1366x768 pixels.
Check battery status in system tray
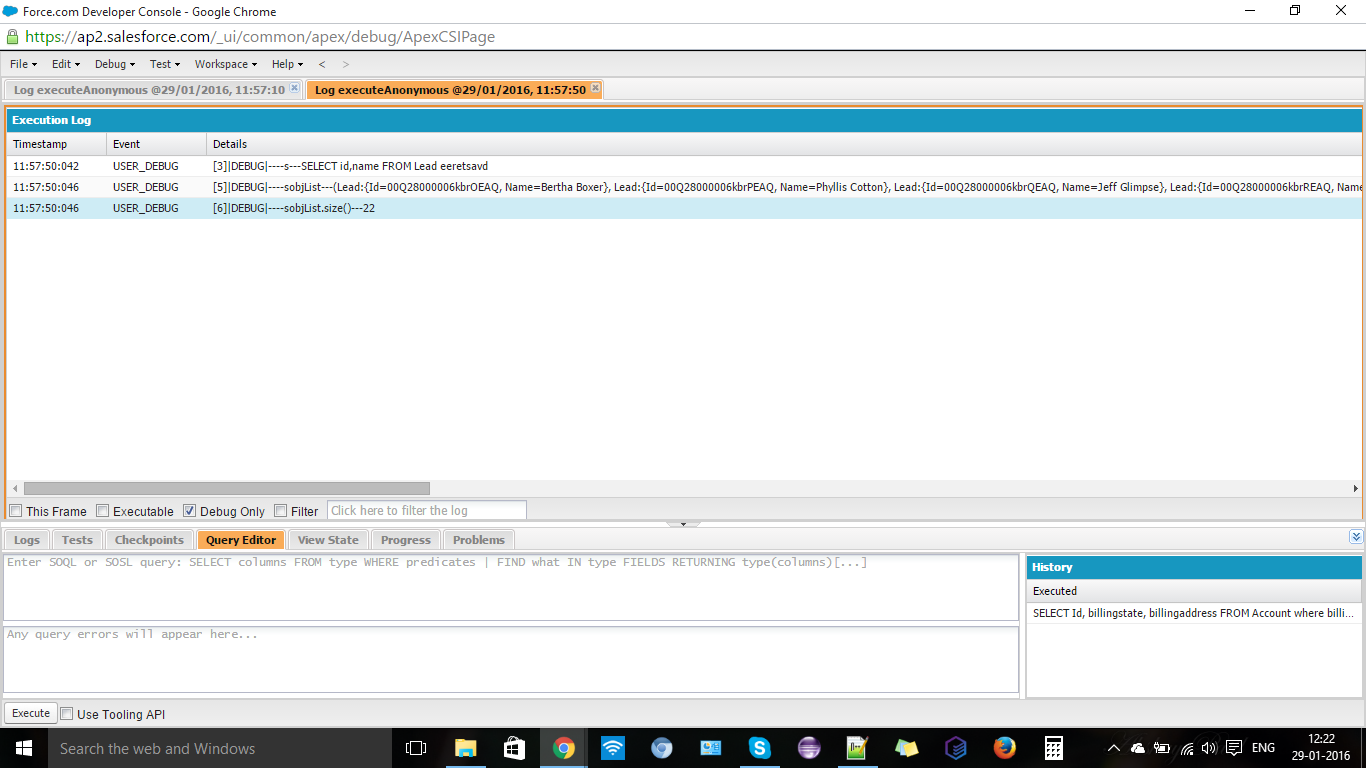coord(1162,748)
